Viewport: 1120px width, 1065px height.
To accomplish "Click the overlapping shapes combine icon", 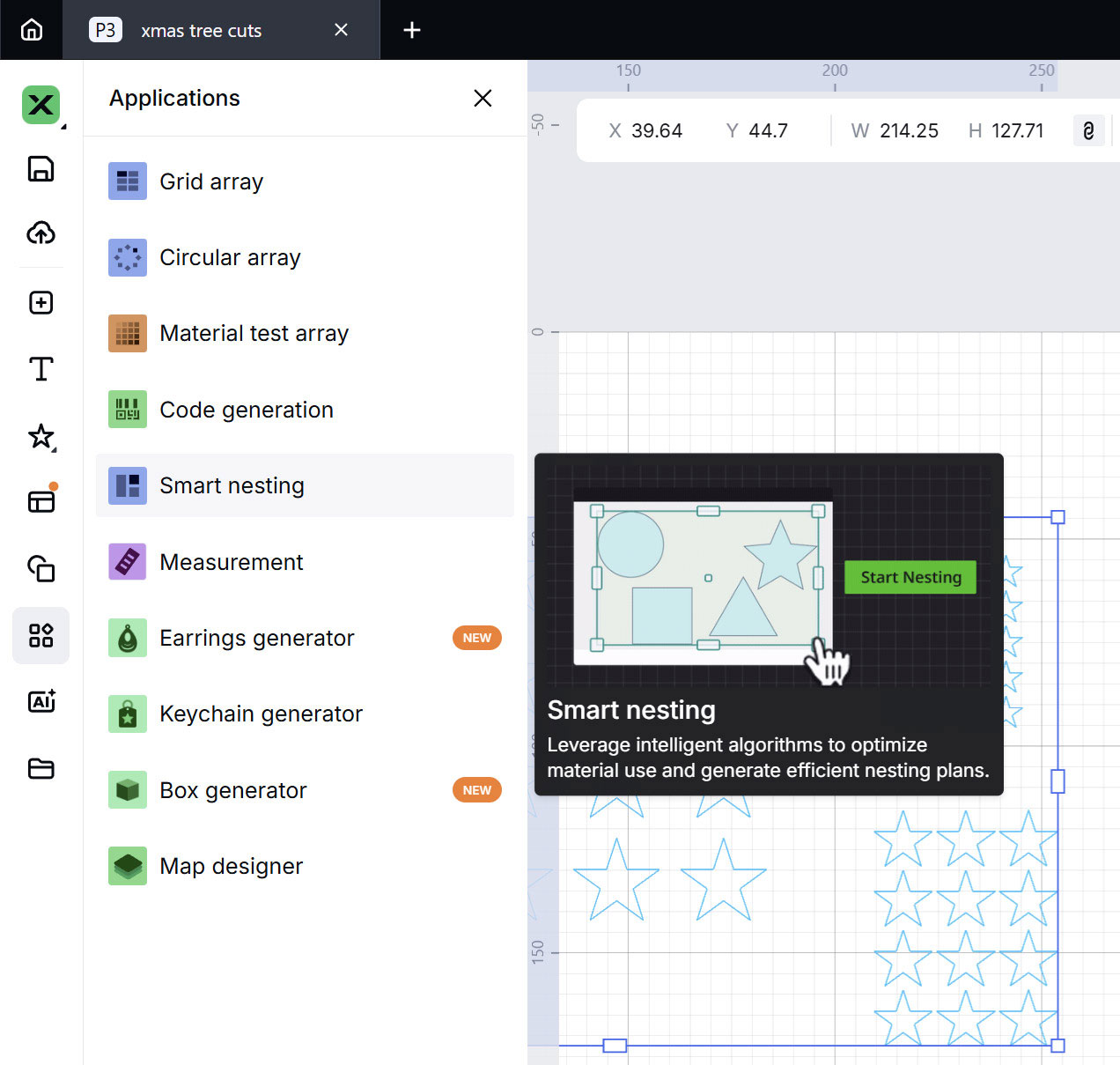I will click(x=41, y=568).
